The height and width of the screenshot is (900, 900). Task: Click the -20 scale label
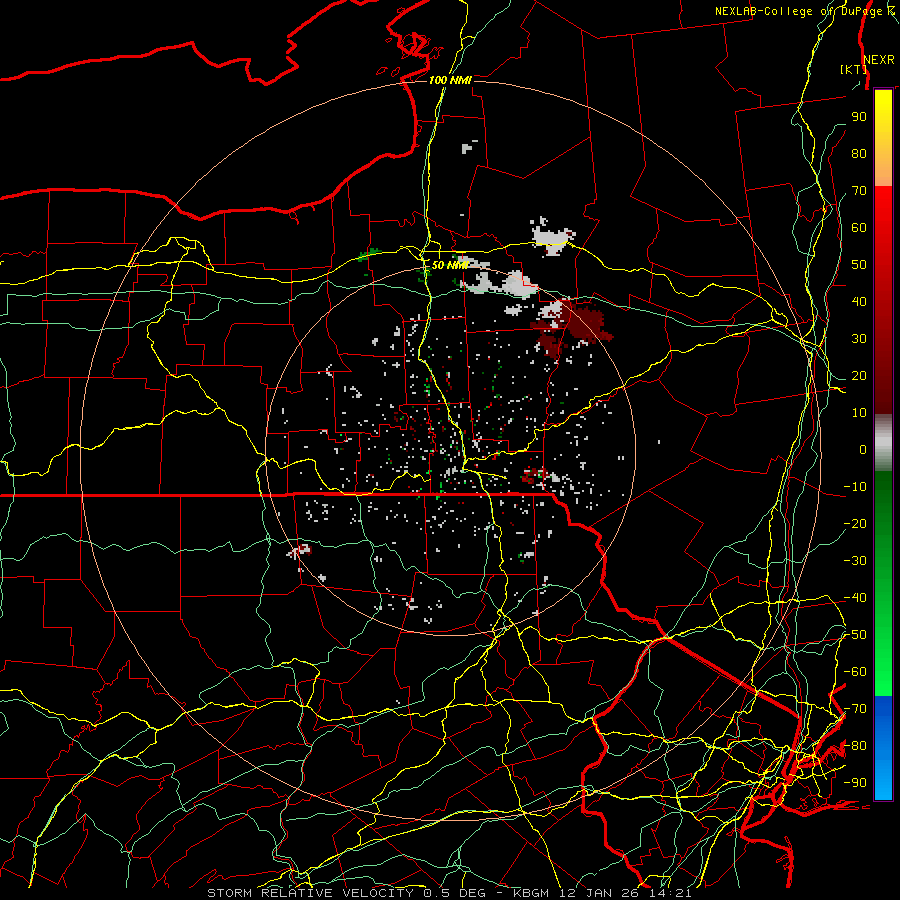[855, 523]
